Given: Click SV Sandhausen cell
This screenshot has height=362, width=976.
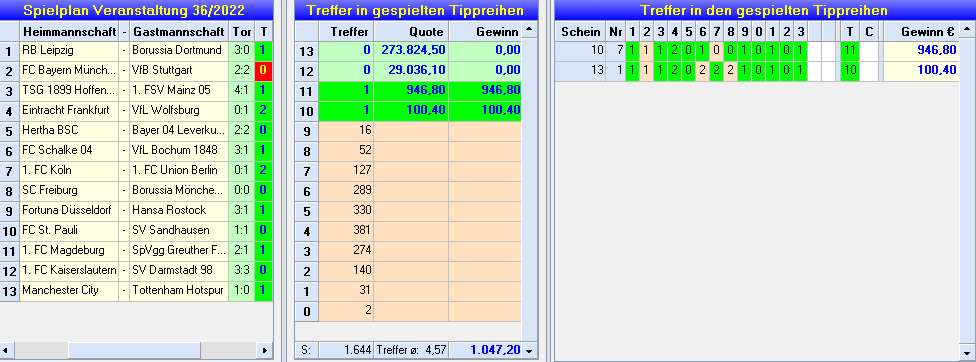Looking at the screenshot, I should (x=179, y=231).
